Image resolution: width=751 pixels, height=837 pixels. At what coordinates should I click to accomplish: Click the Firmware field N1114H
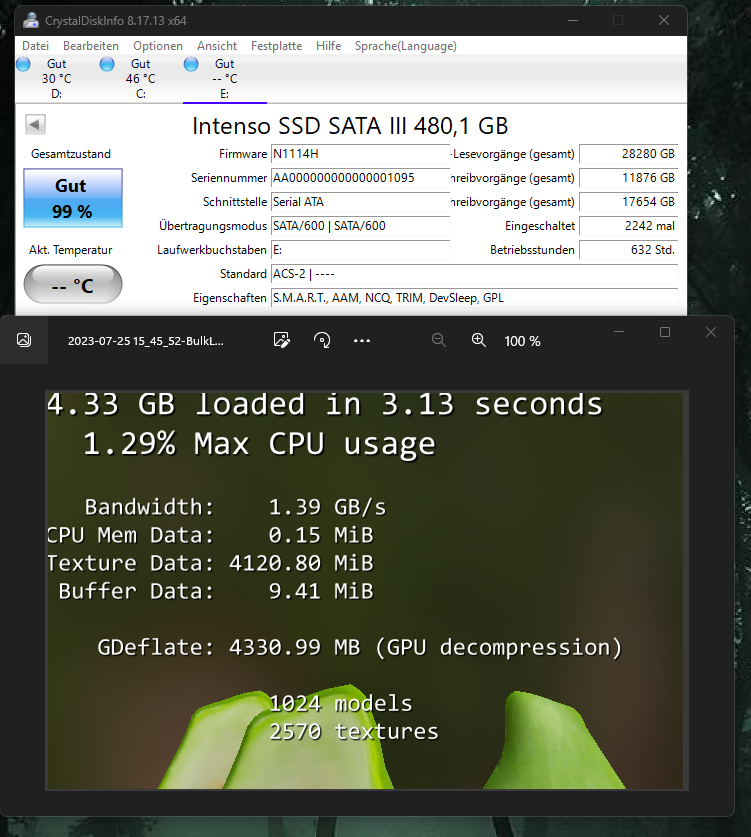pyautogui.click(x=361, y=154)
